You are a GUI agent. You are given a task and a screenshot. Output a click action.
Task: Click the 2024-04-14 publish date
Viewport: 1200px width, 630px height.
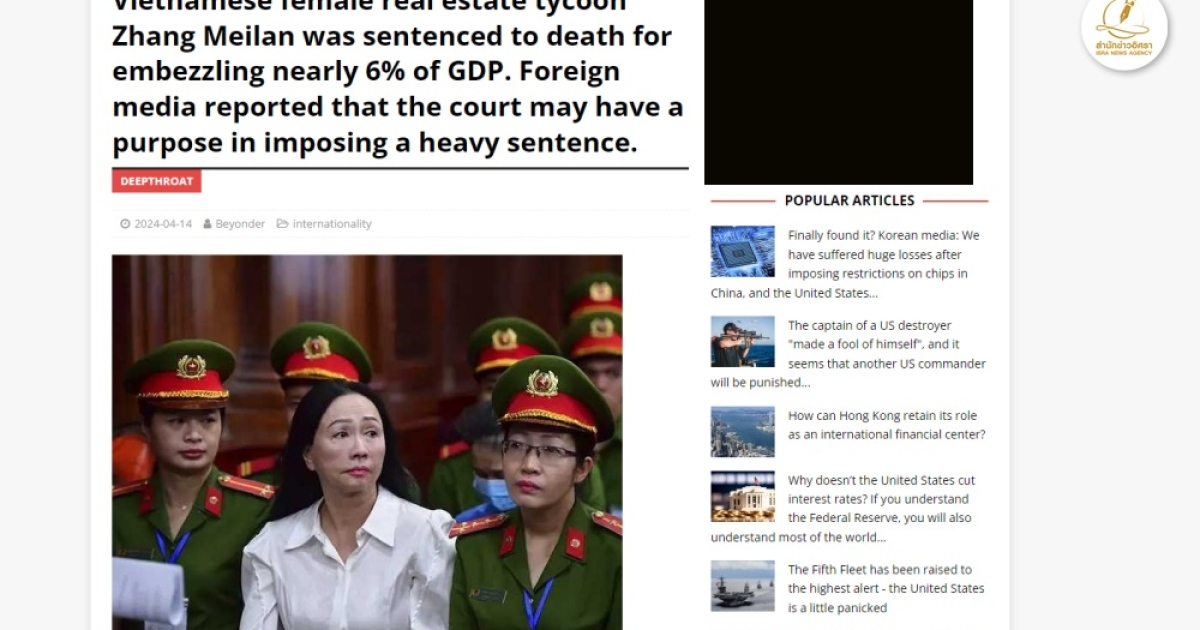pos(163,224)
